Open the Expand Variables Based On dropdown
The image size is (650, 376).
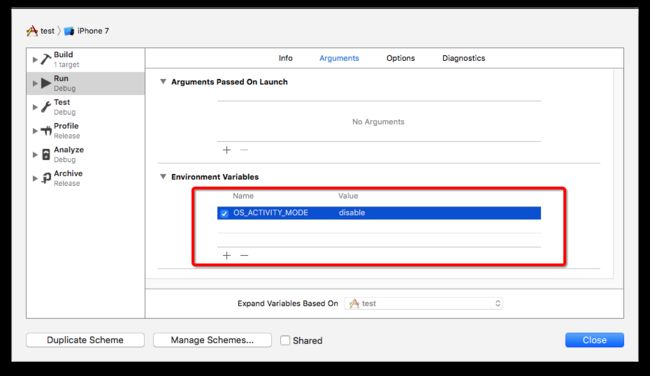click(423, 303)
